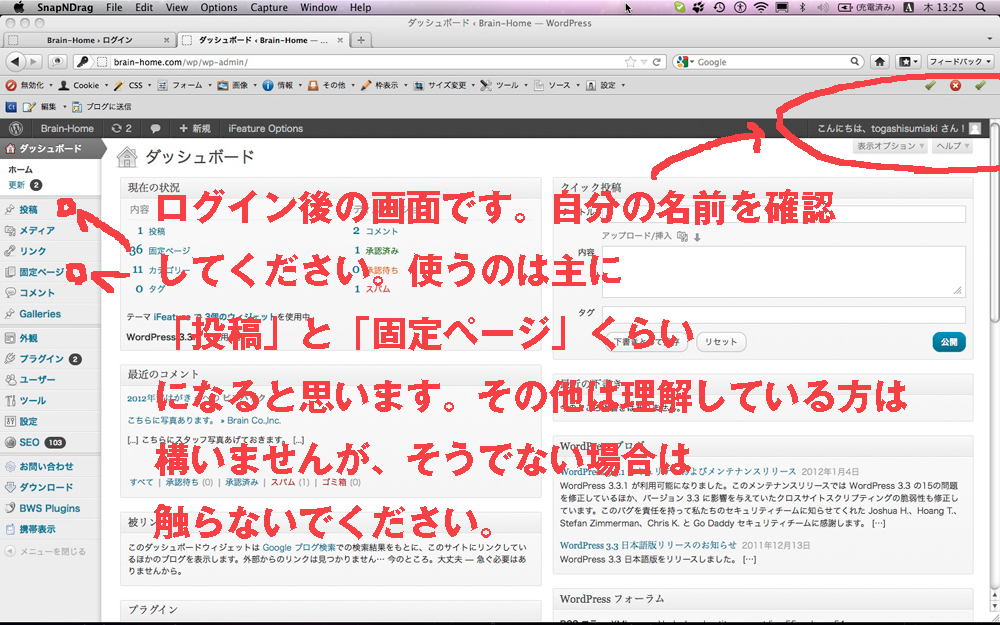Image resolution: width=1000 pixels, height=625 pixels.
Task: Expand ヘルプ help dropdown
Action: 952,146
